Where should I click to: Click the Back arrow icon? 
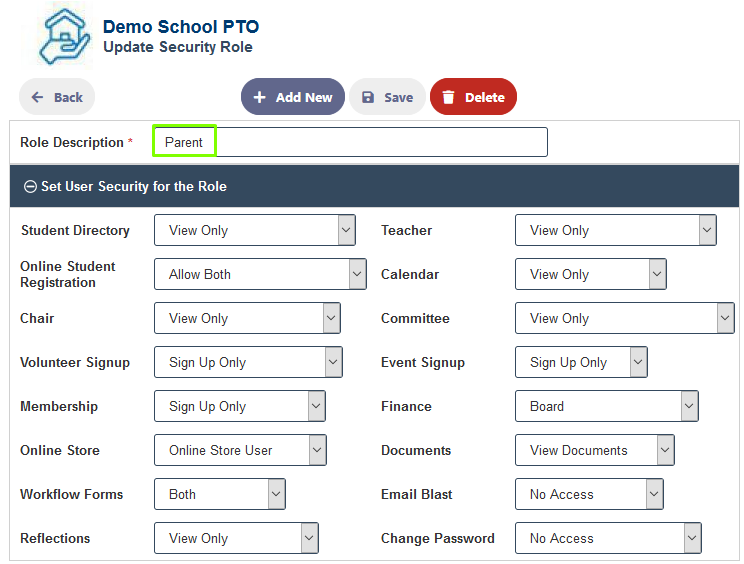pos(37,97)
